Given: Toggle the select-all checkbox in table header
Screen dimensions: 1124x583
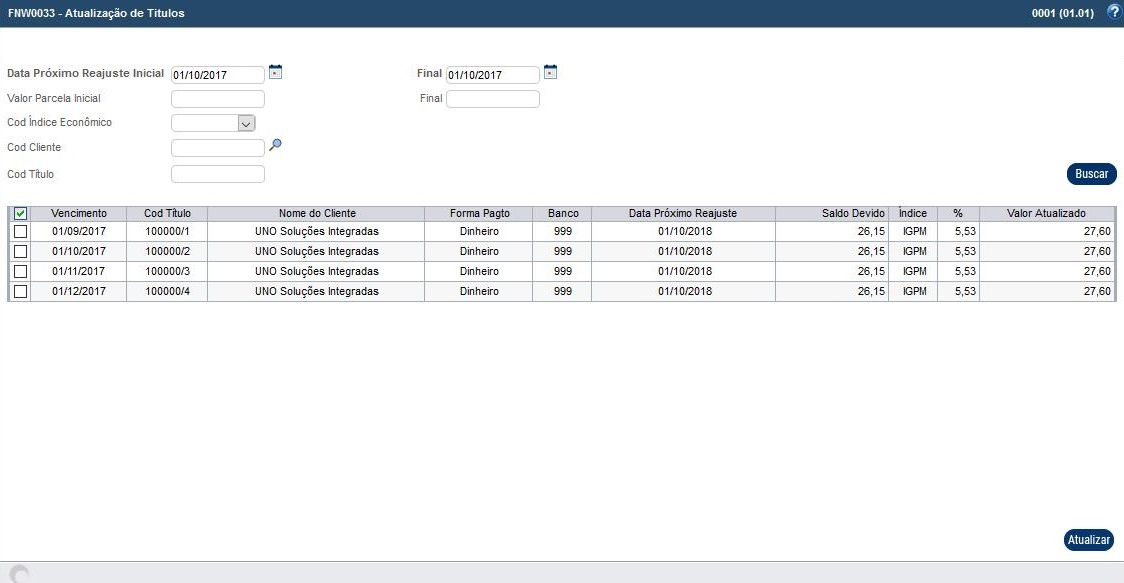Looking at the screenshot, I should (x=20, y=214).
